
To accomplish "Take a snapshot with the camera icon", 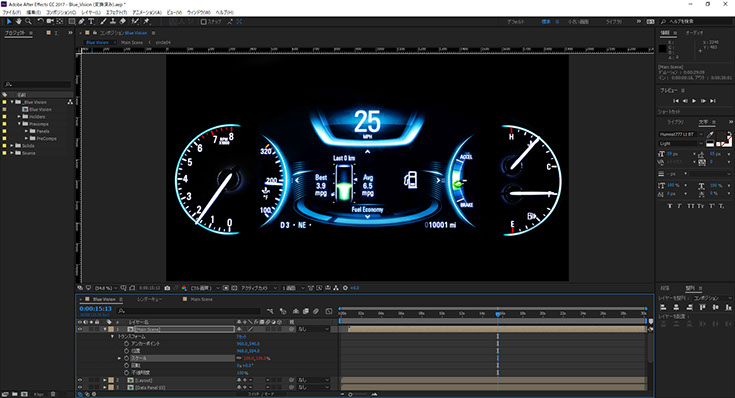I will (167, 288).
